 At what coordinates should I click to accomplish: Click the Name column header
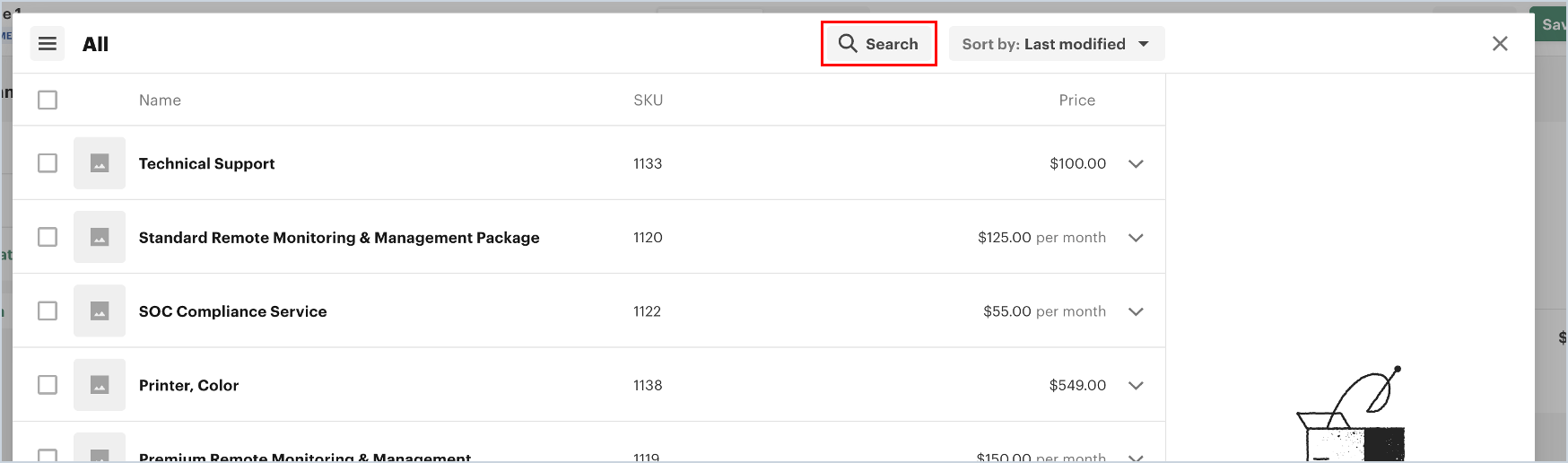pos(160,100)
